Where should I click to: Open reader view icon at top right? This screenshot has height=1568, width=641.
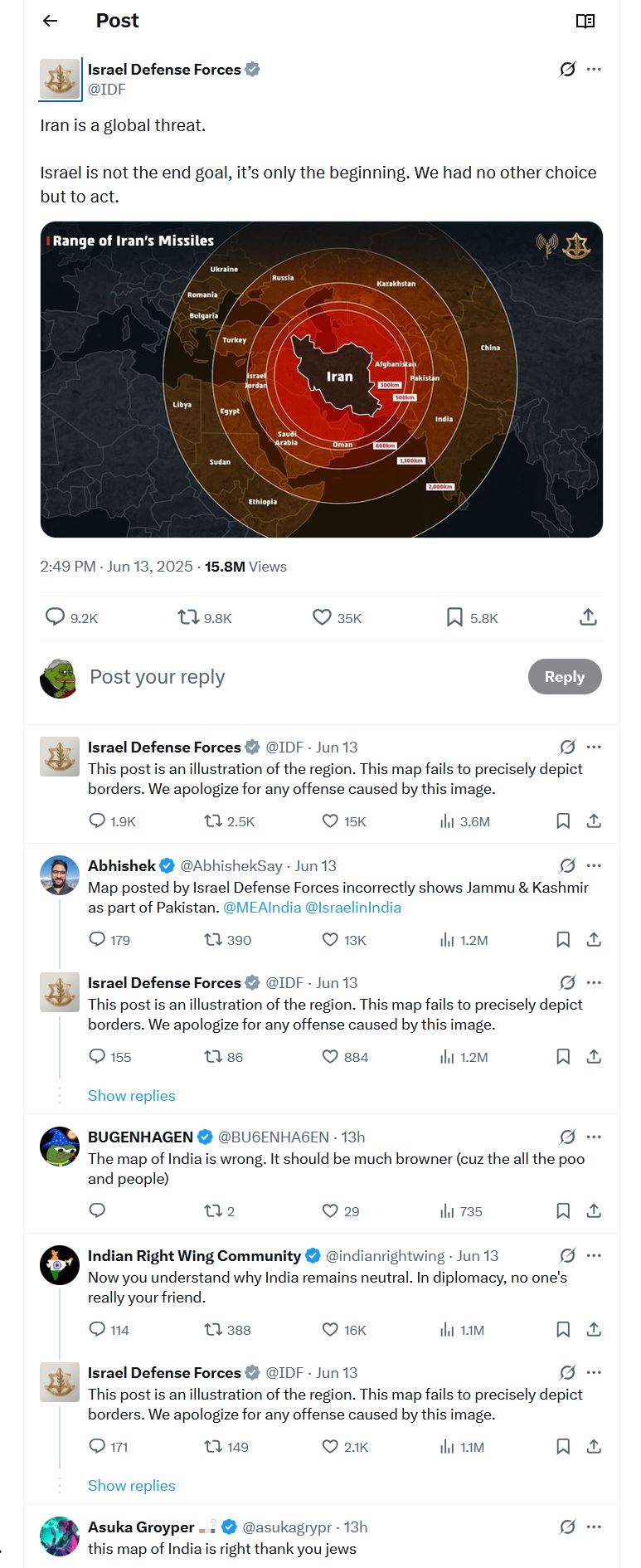pos(585,21)
